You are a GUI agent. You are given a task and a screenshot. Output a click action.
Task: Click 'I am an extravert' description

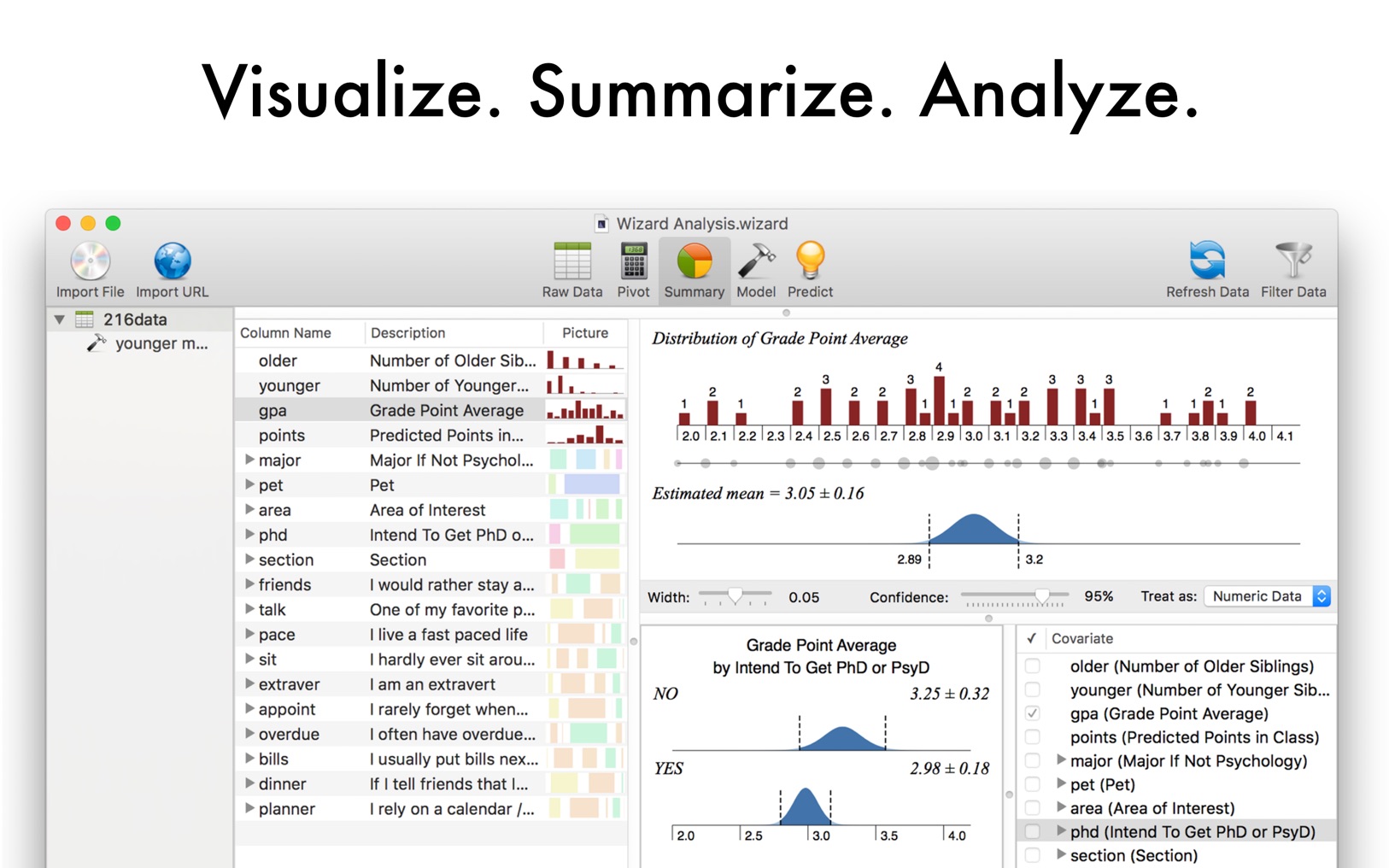[x=432, y=683]
